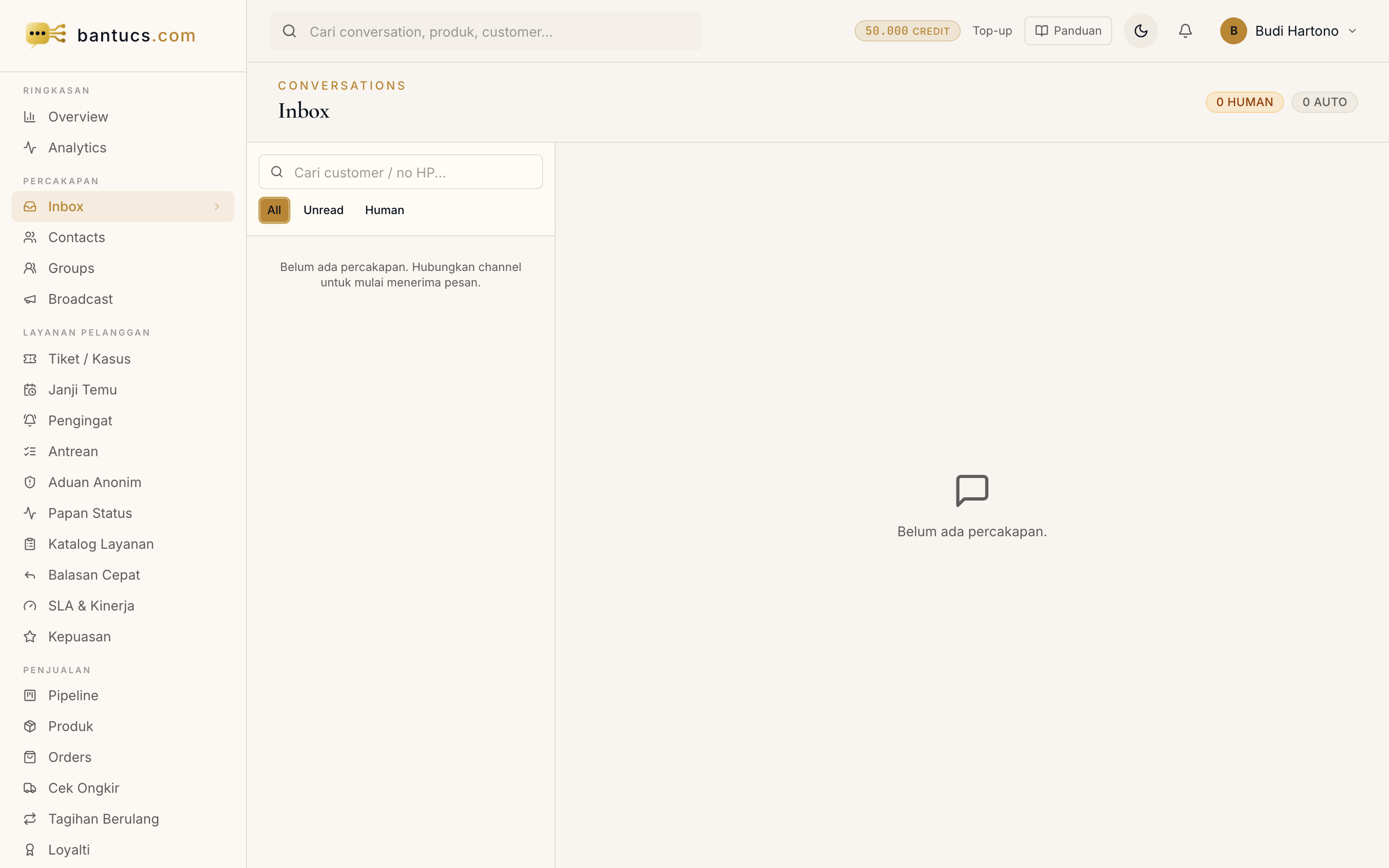Switch to the Unread tab
This screenshot has height=868, width=1389.
(x=324, y=210)
